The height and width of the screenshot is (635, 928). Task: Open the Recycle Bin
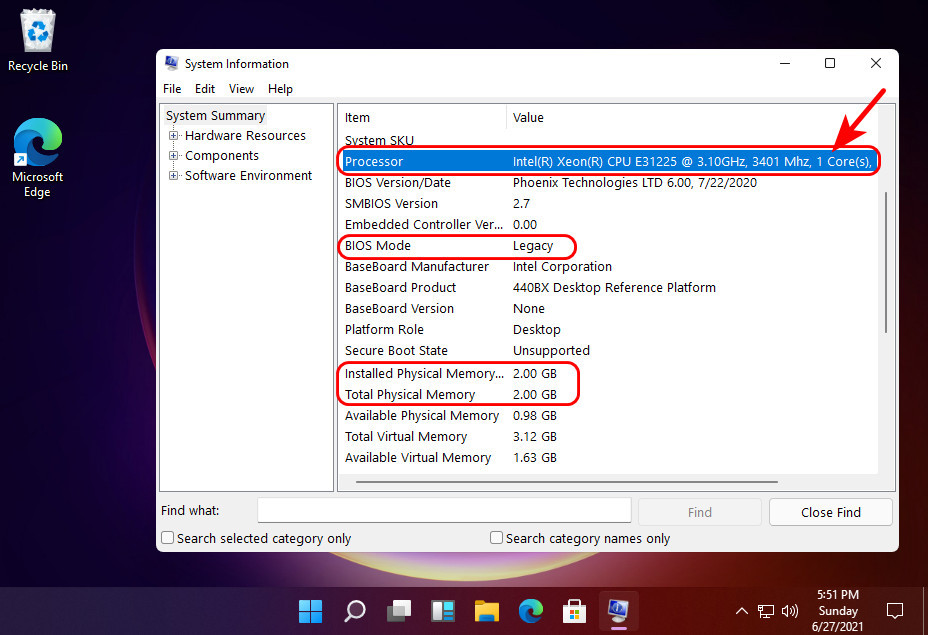37,30
